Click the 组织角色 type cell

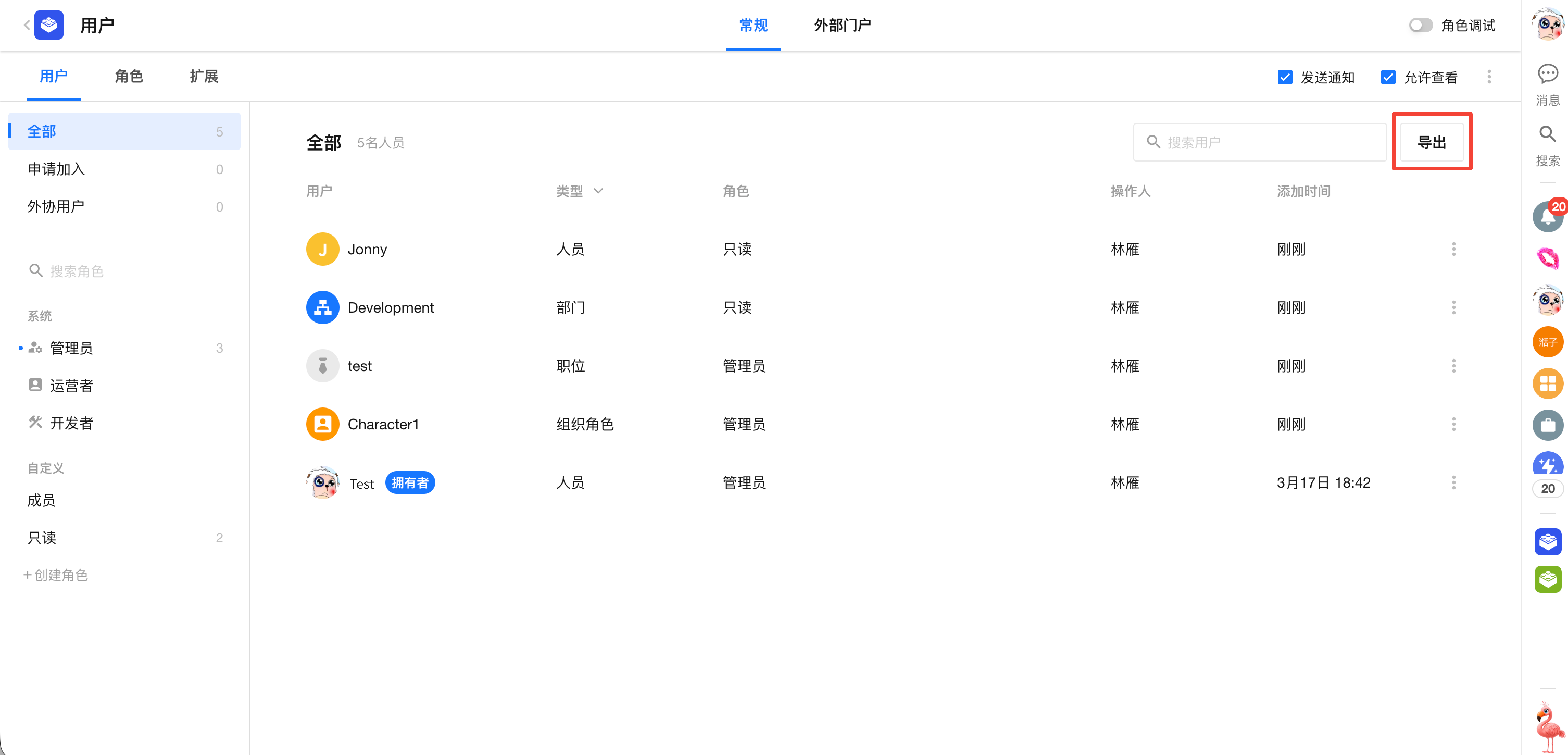point(585,424)
